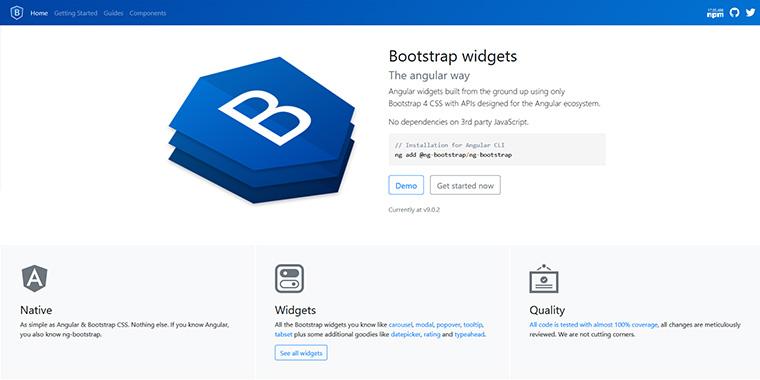Click the Get started now button

pos(465,185)
